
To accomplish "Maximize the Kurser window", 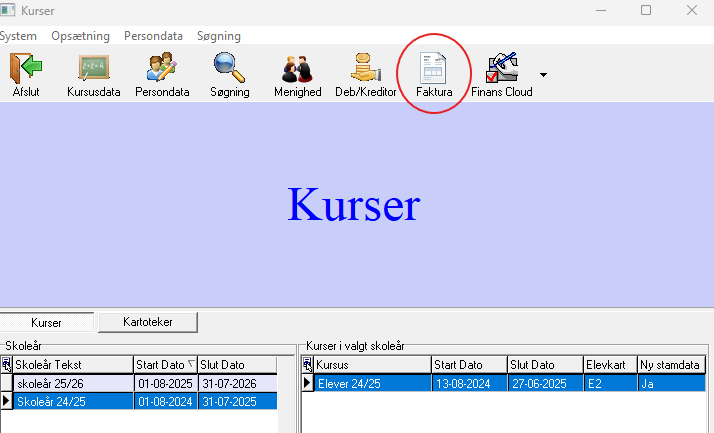I will point(646,10).
